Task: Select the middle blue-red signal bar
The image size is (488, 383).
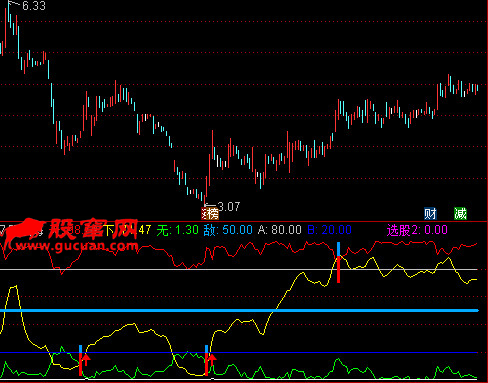Action: tap(206, 361)
